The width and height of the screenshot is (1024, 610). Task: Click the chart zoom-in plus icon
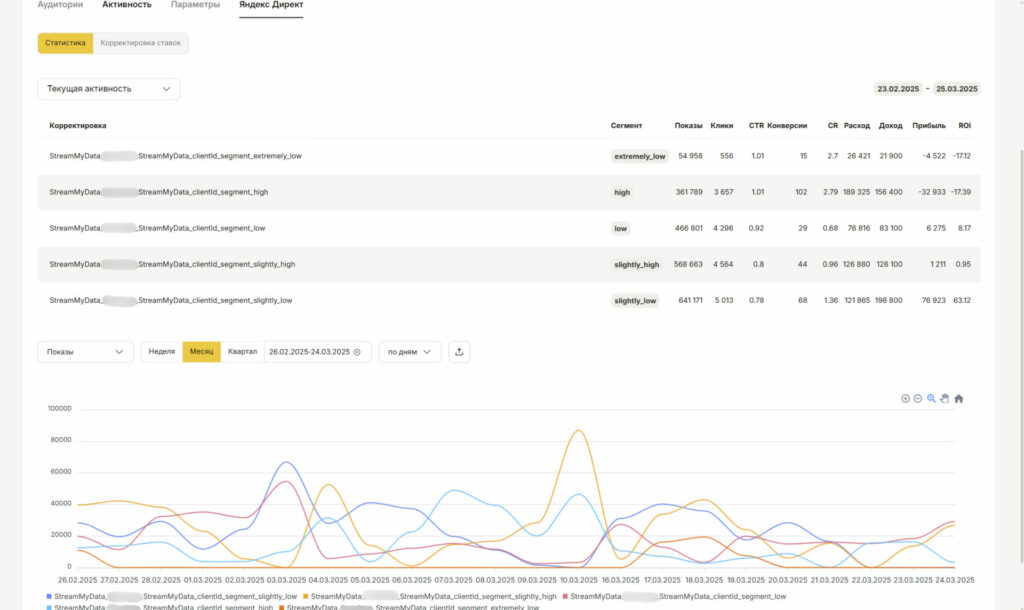coord(905,398)
